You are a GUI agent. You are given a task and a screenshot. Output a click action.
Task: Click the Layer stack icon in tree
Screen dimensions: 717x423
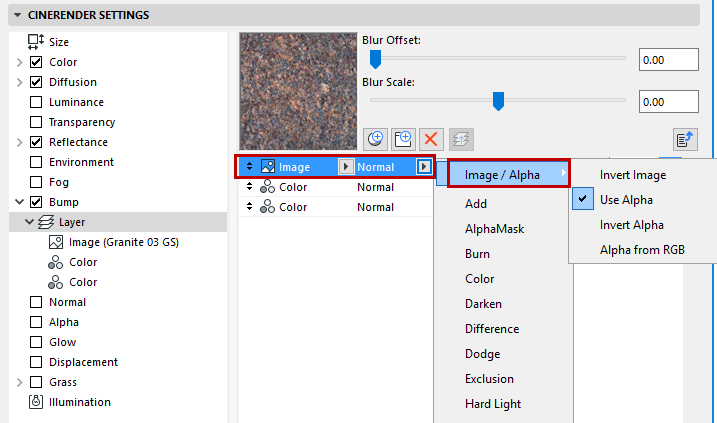[x=46, y=222]
